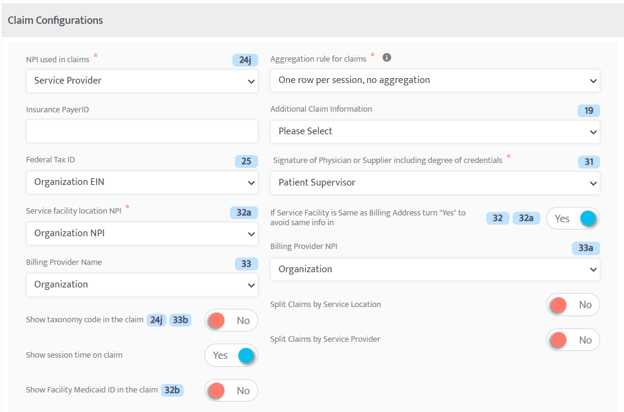Turn off Show session time on claim
The width and height of the screenshot is (624, 412).
click(231, 355)
